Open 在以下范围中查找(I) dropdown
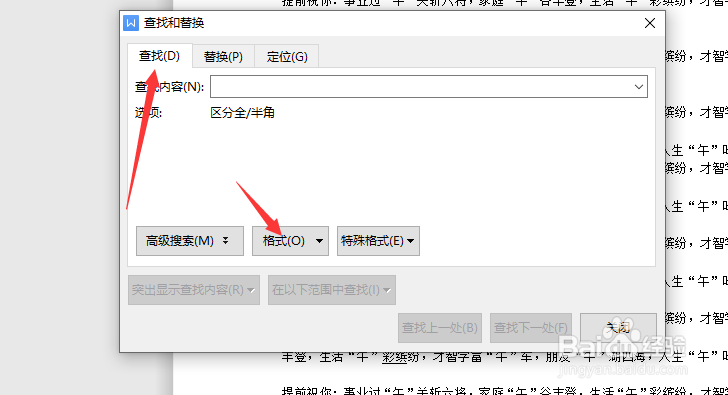 332,290
